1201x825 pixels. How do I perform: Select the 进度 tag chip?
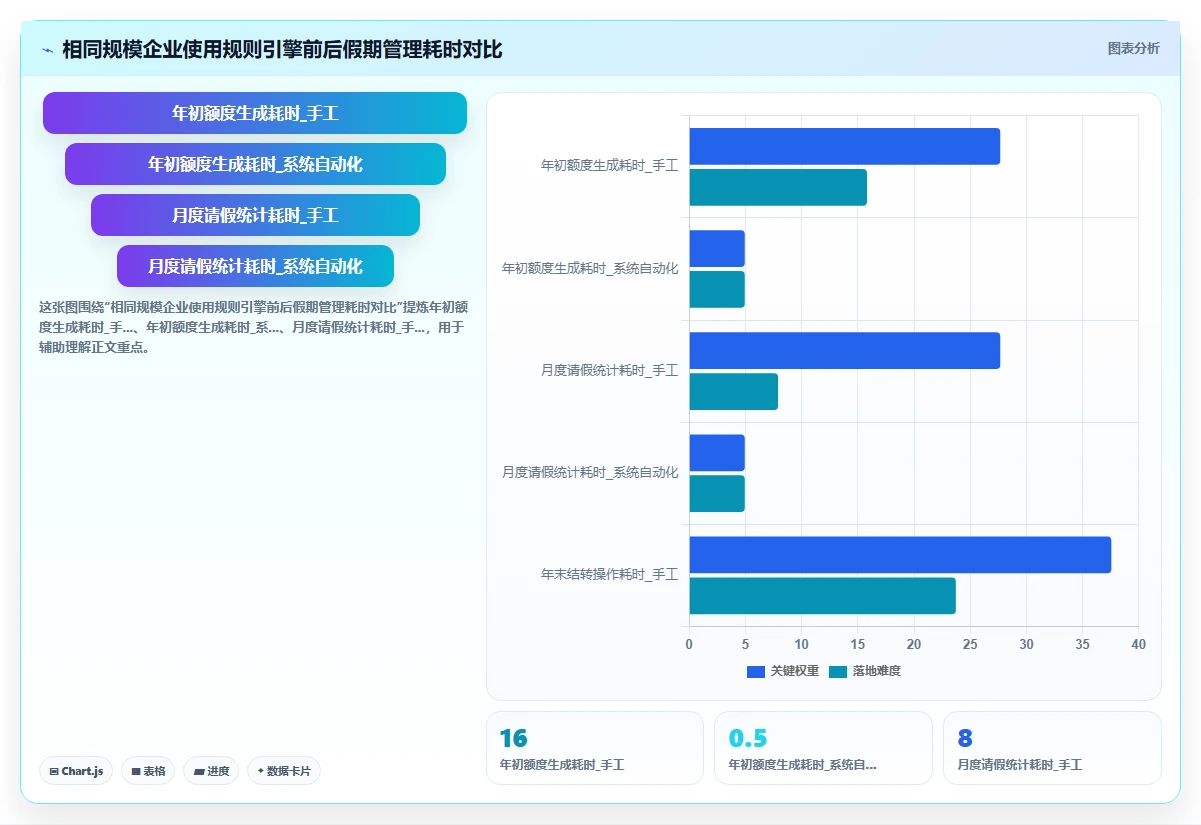tap(211, 771)
